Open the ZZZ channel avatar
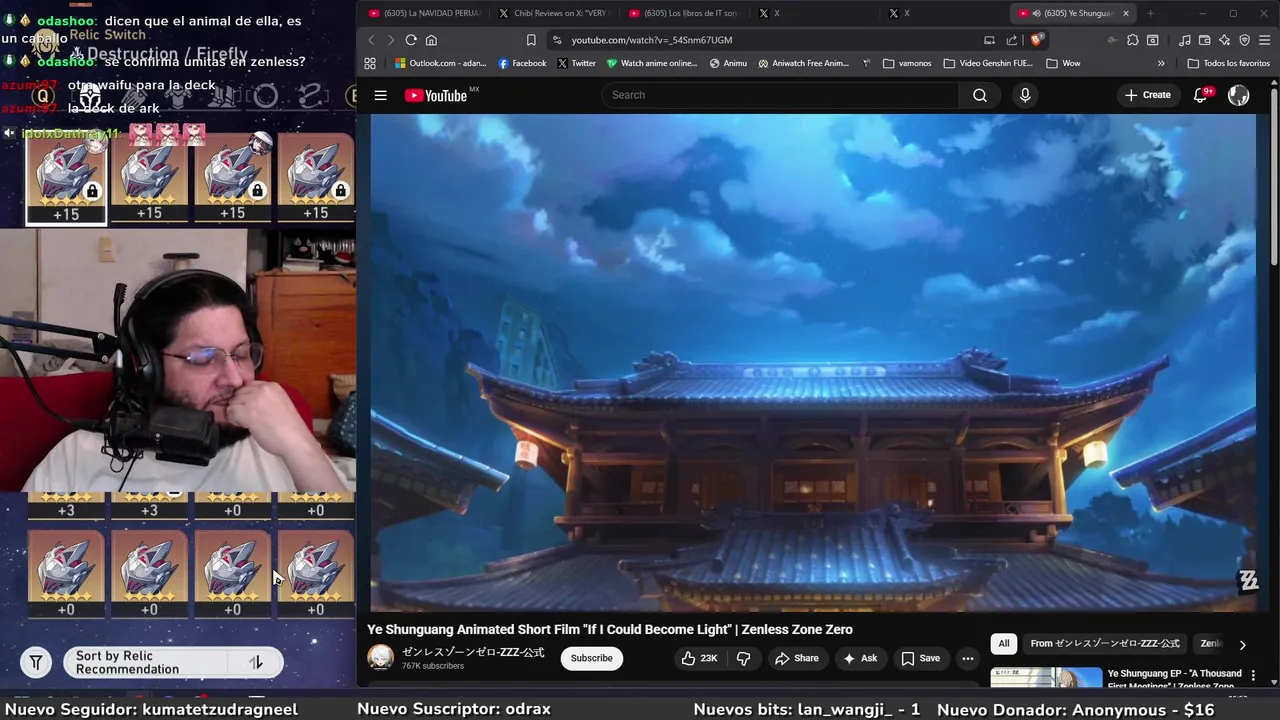 [x=380, y=657]
